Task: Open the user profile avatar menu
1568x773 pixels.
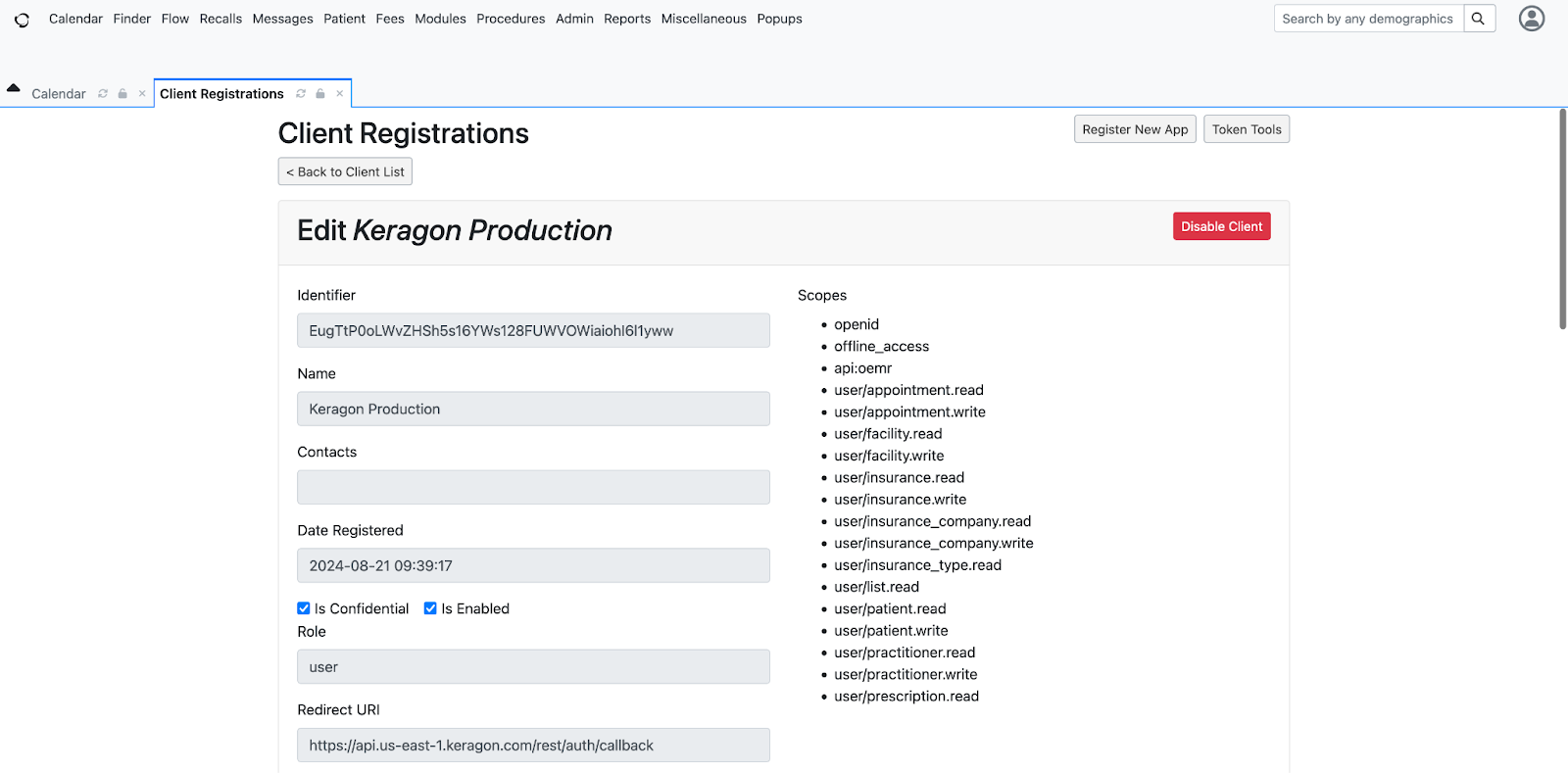Action: [1531, 19]
